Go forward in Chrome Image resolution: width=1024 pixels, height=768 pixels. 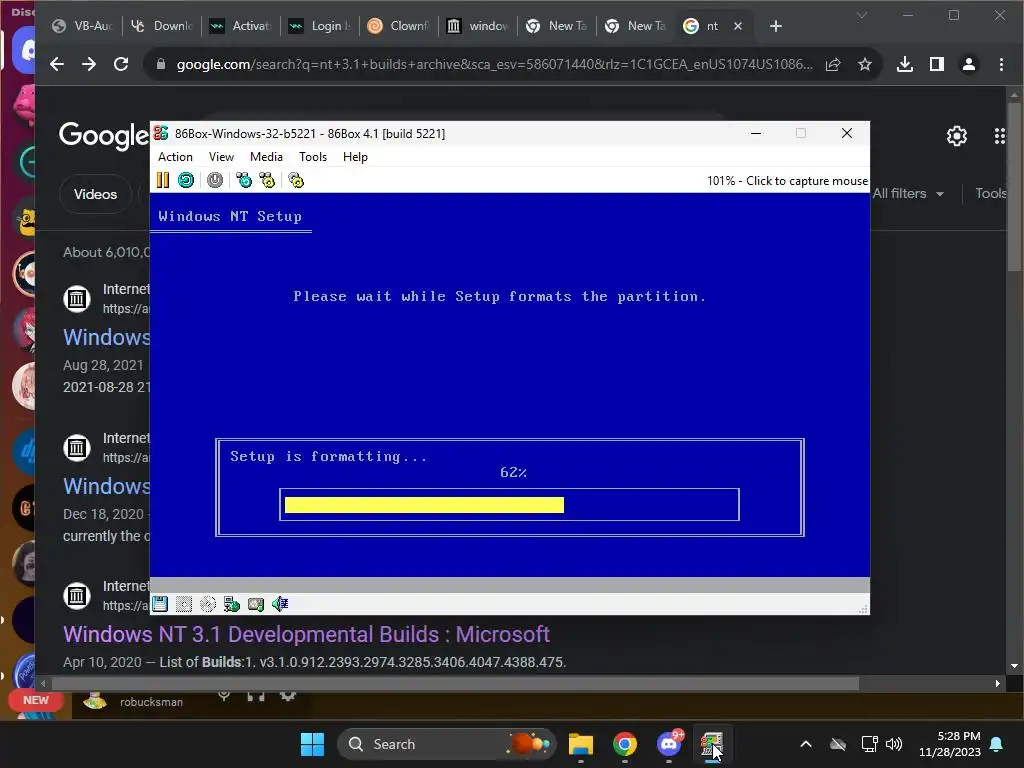[x=89, y=64]
